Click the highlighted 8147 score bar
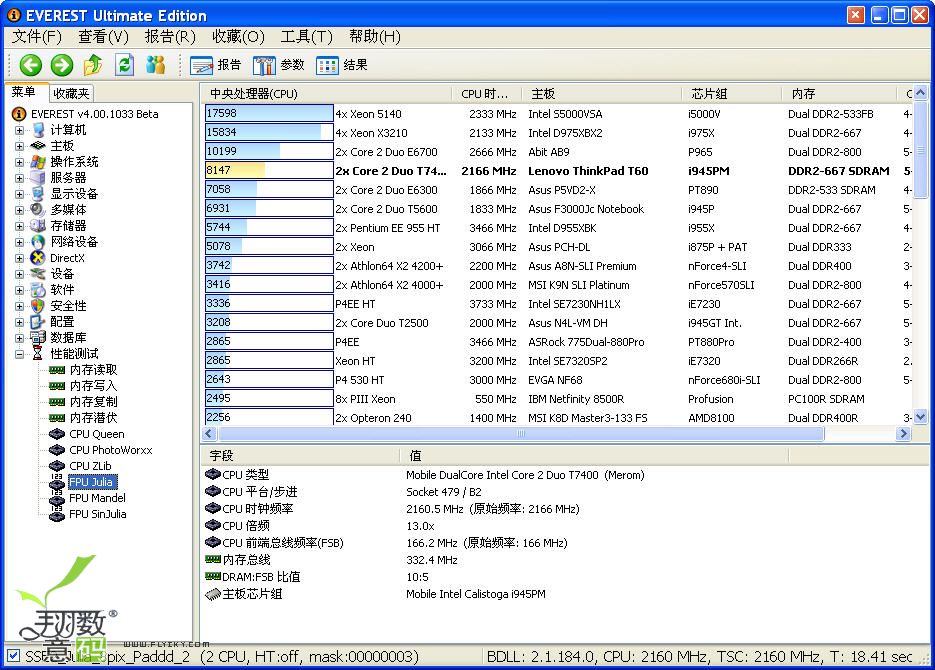 [269, 170]
